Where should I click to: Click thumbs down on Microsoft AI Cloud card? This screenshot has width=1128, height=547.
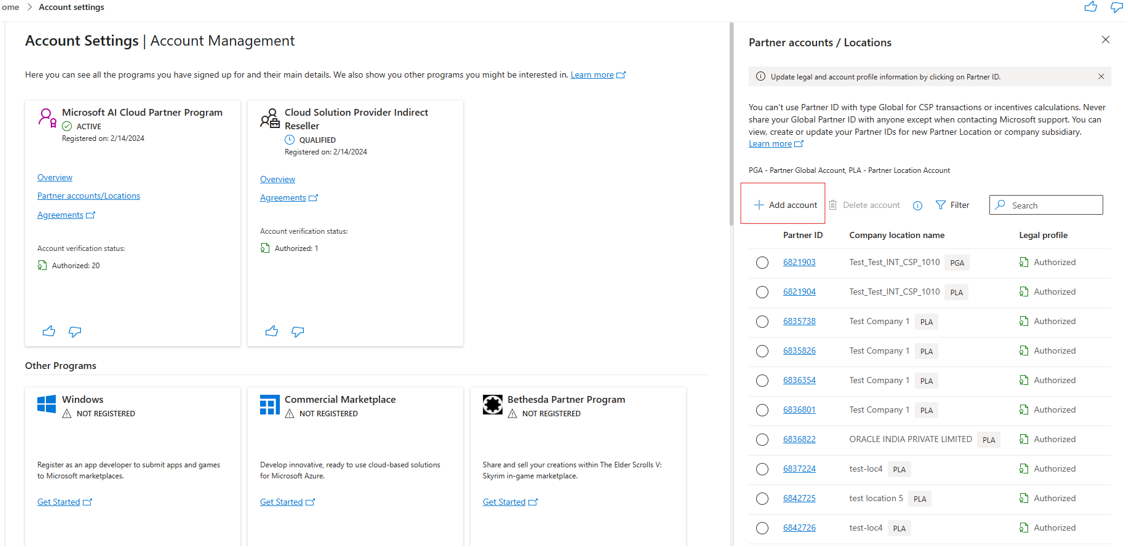point(75,331)
